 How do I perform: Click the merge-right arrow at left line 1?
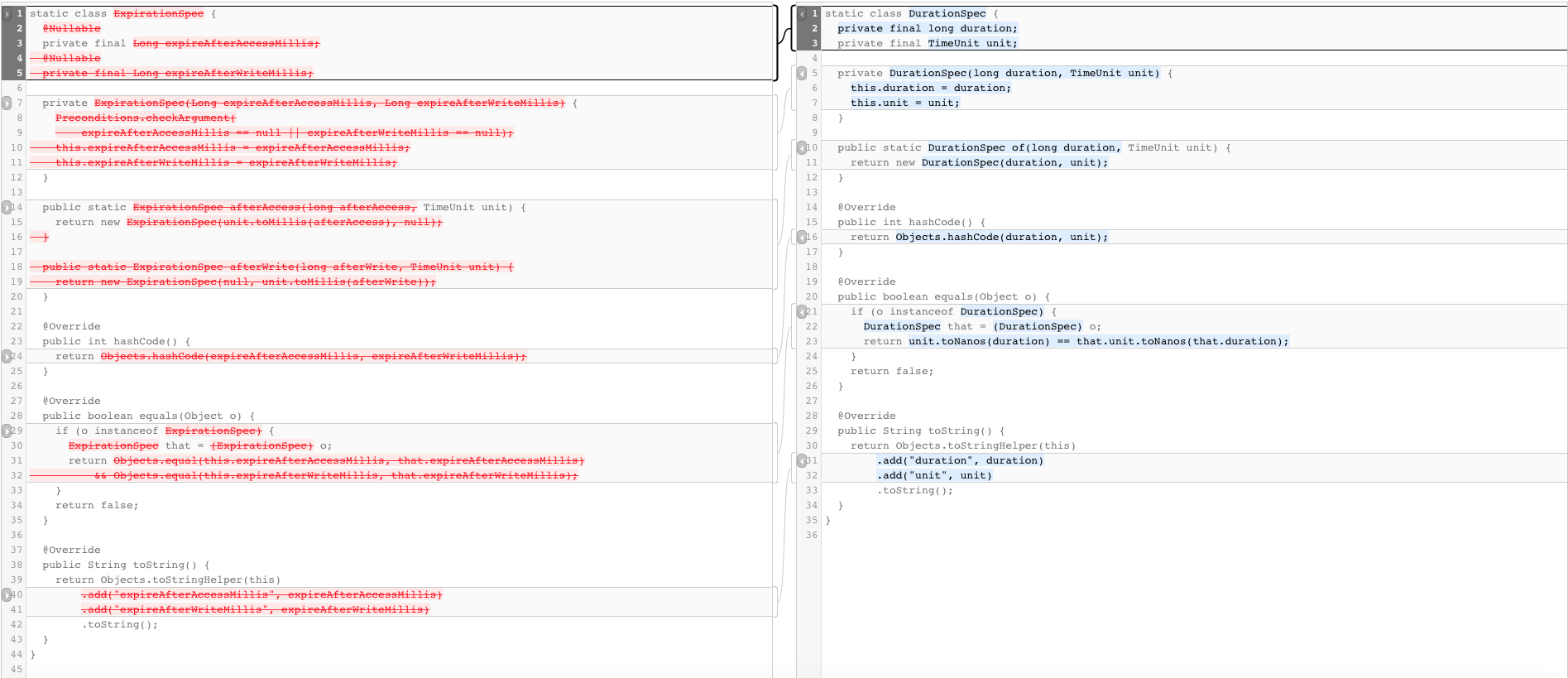click(x=7, y=14)
